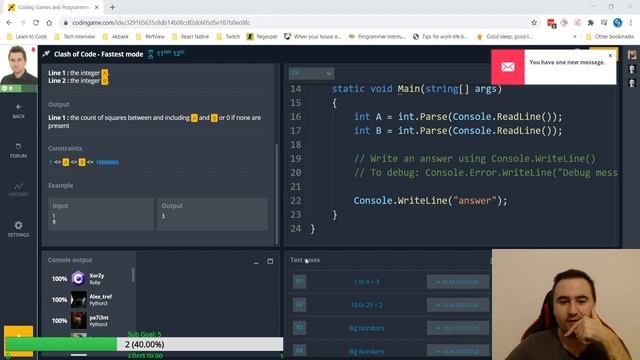
Task: Click the browser back arrow
Action: tap(9, 23)
